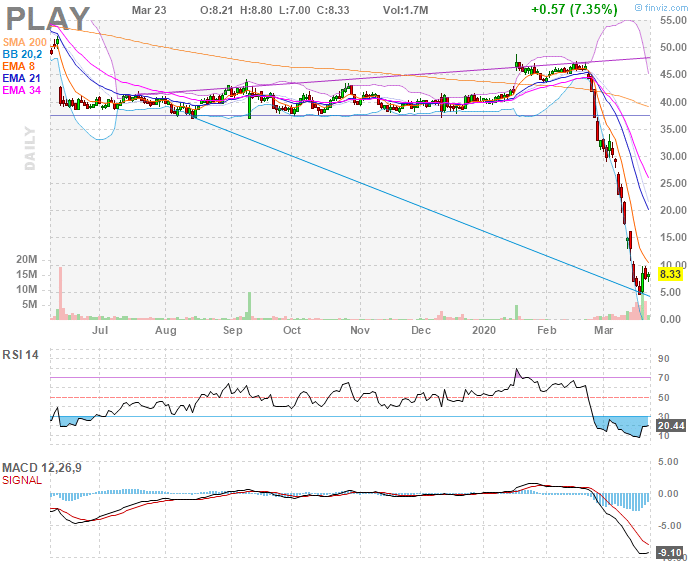Click the Vol:1.7M volume readout
This screenshot has width=700, height=566.
coord(405,10)
